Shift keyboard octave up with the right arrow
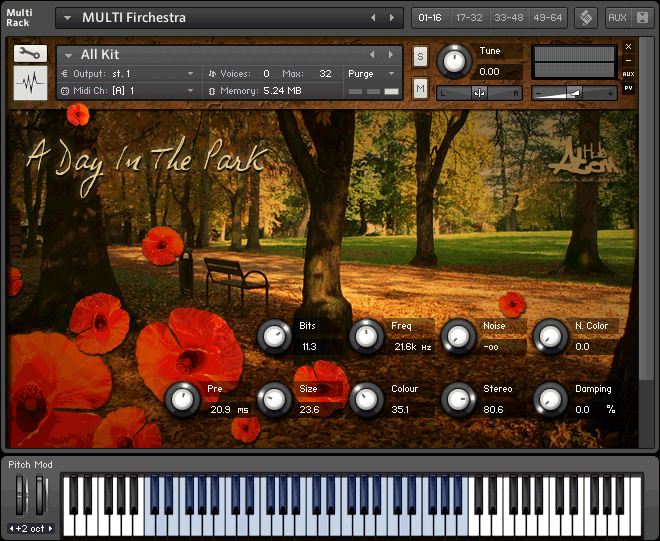 tap(51, 528)
